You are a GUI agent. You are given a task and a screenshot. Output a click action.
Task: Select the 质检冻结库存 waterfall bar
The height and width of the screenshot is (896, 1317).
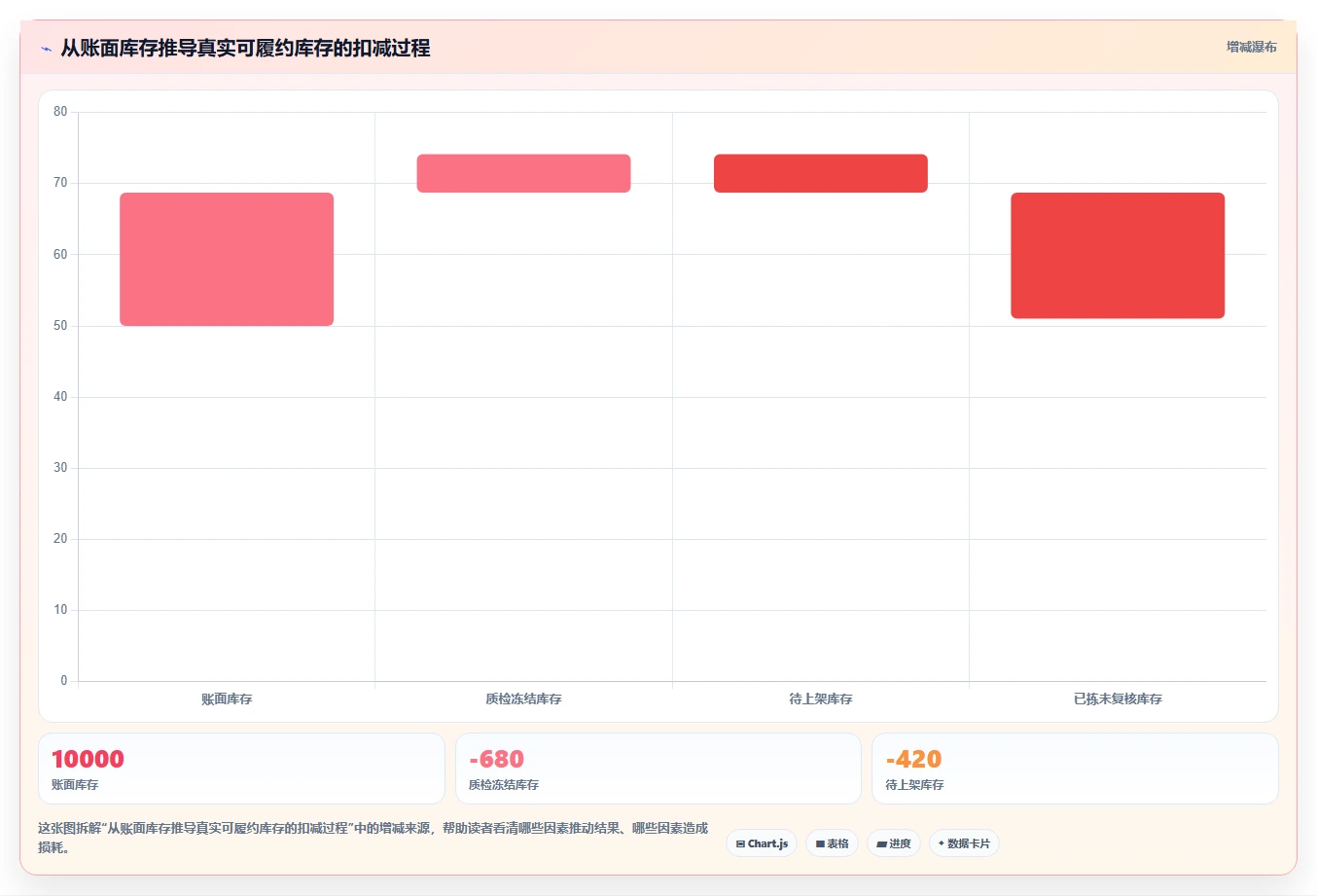523,173
